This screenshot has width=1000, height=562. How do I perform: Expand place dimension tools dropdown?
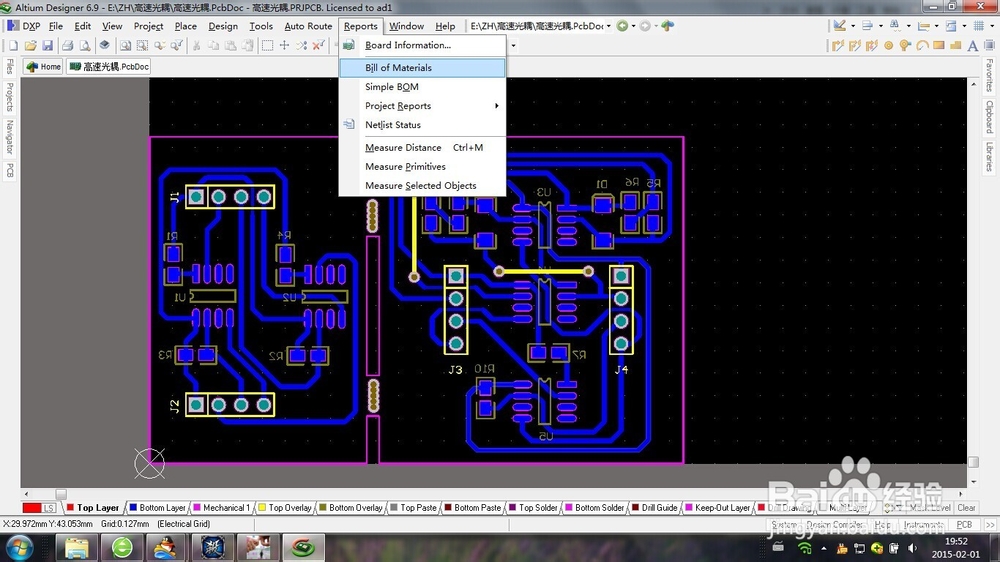click(936, 26)
